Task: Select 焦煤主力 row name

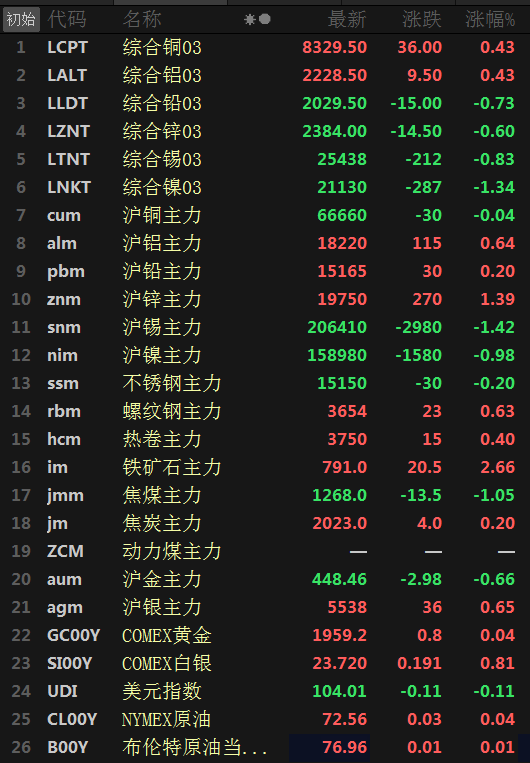Action: [x=162, y=495]
